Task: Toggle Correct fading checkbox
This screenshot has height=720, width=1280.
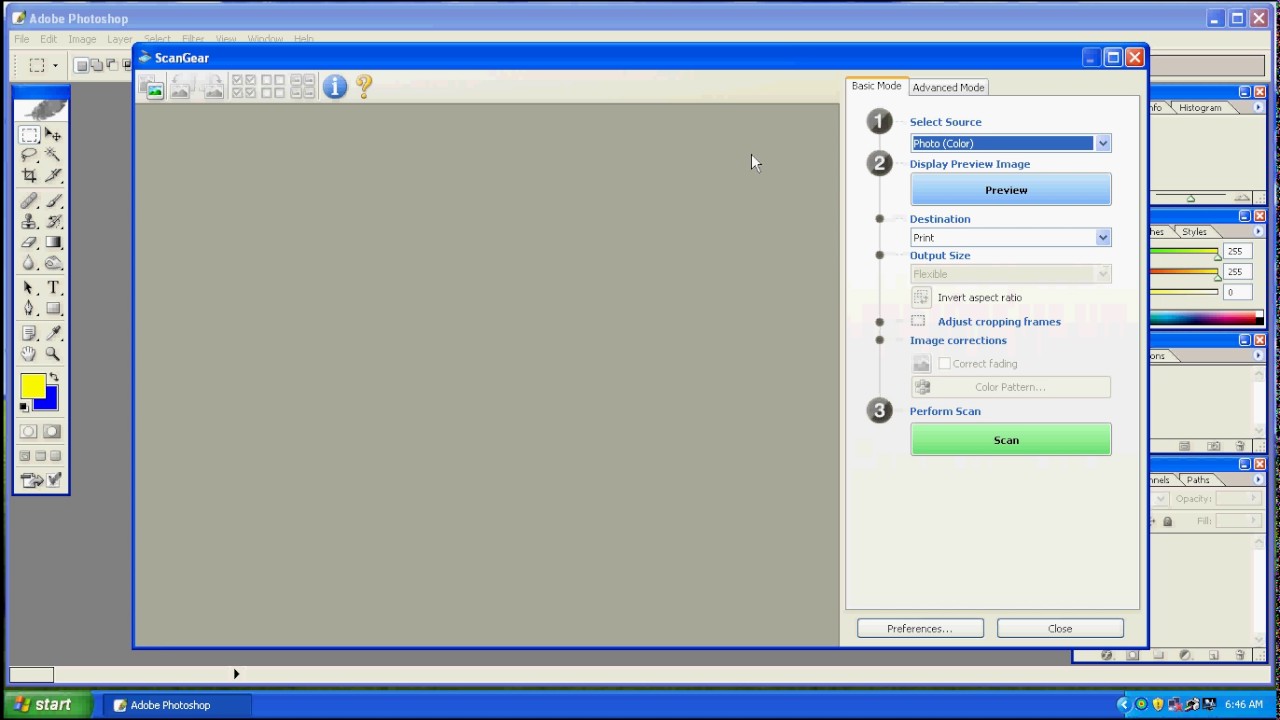Action: [x=944, y=364]
